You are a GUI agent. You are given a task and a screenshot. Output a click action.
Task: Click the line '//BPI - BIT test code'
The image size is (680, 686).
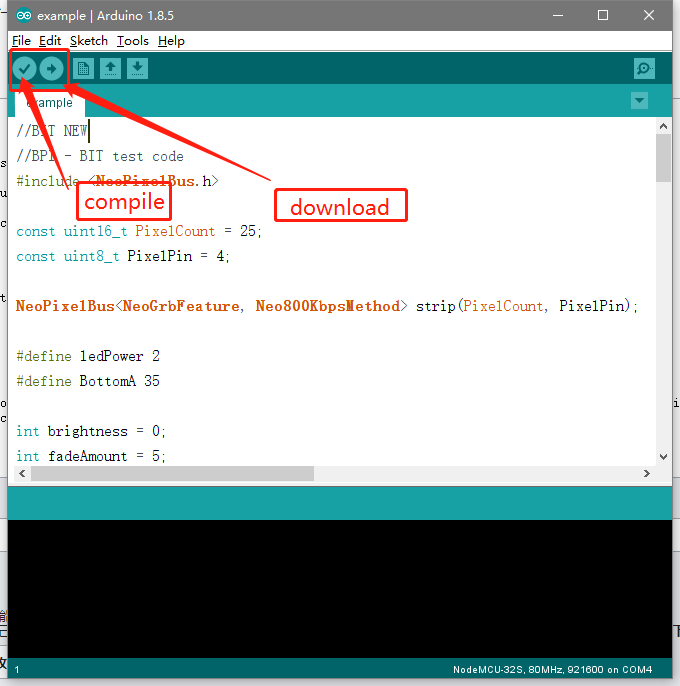point(100,156)
